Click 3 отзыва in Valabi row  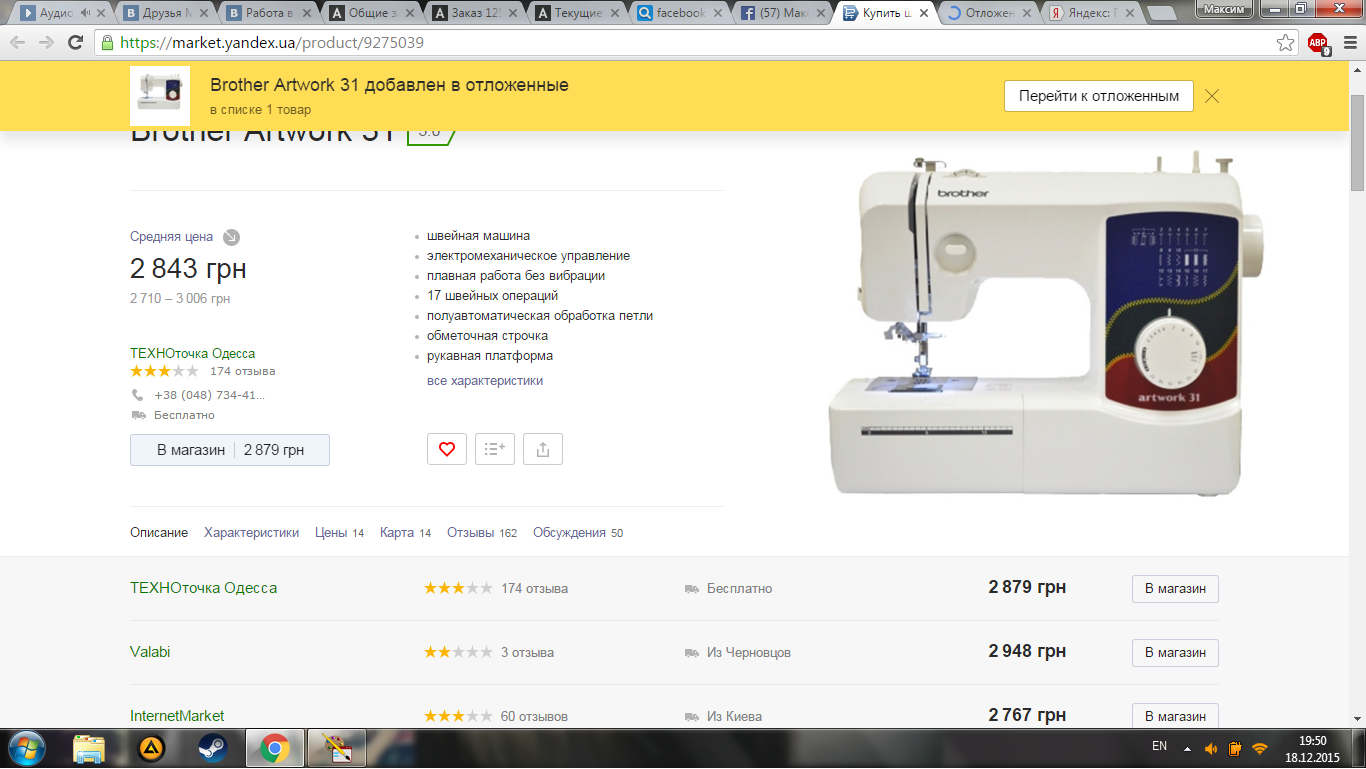tap(527, 652)
